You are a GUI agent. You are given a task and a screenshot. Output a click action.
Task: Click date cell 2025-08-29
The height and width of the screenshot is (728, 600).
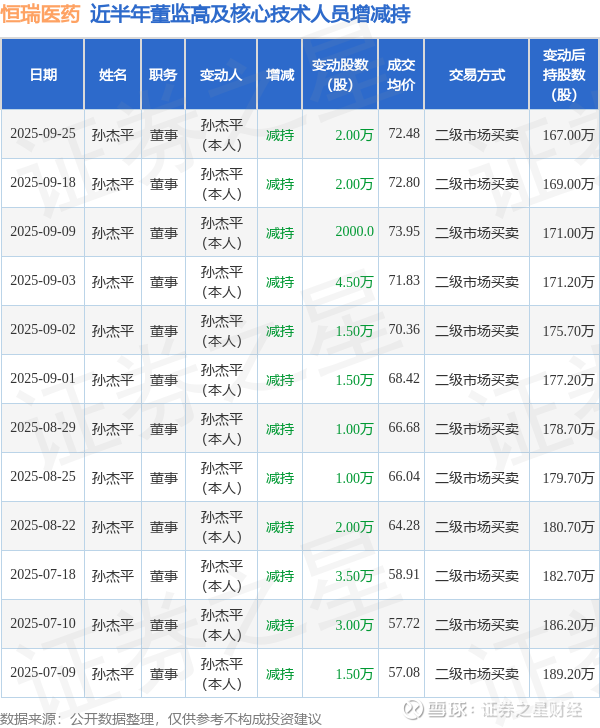43,428
